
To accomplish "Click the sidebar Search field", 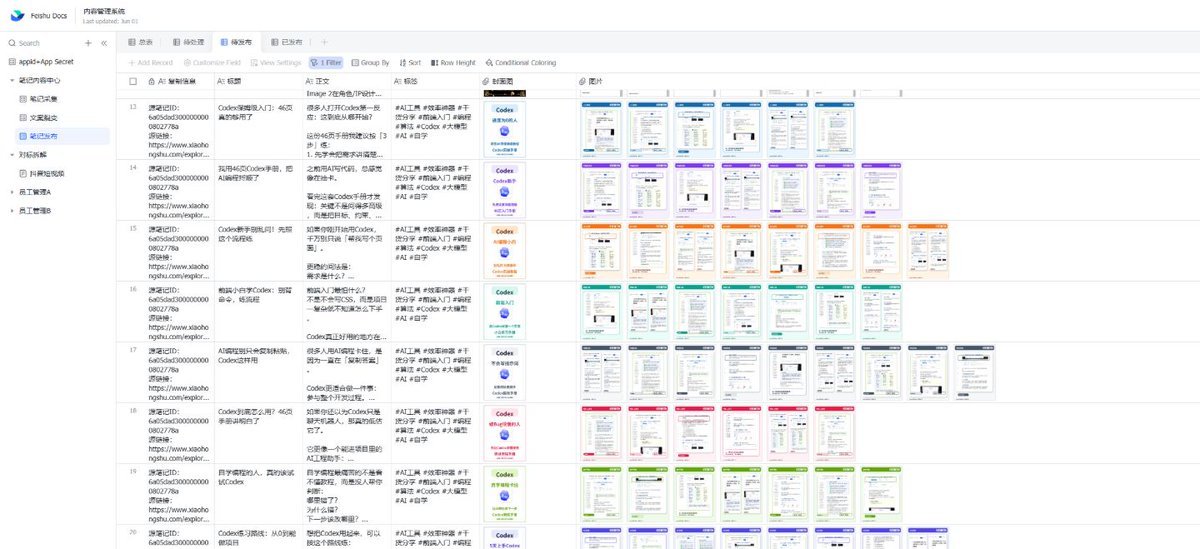I will tap(45, 43).
